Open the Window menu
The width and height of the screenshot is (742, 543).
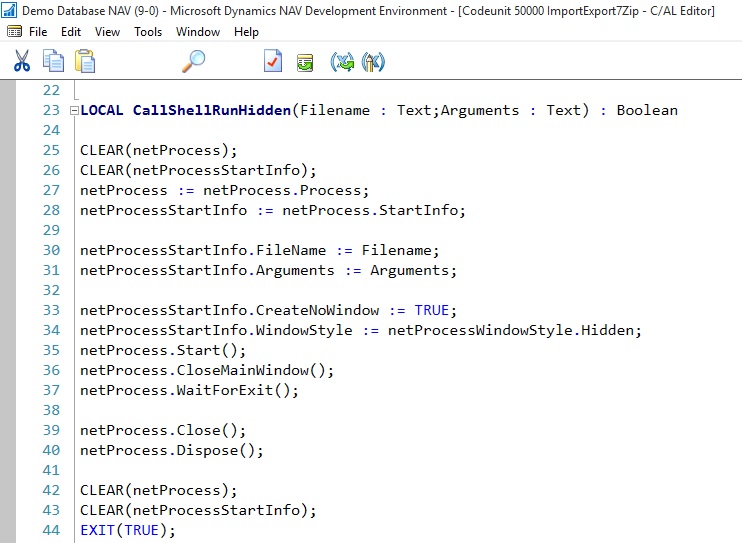(198, 32)
